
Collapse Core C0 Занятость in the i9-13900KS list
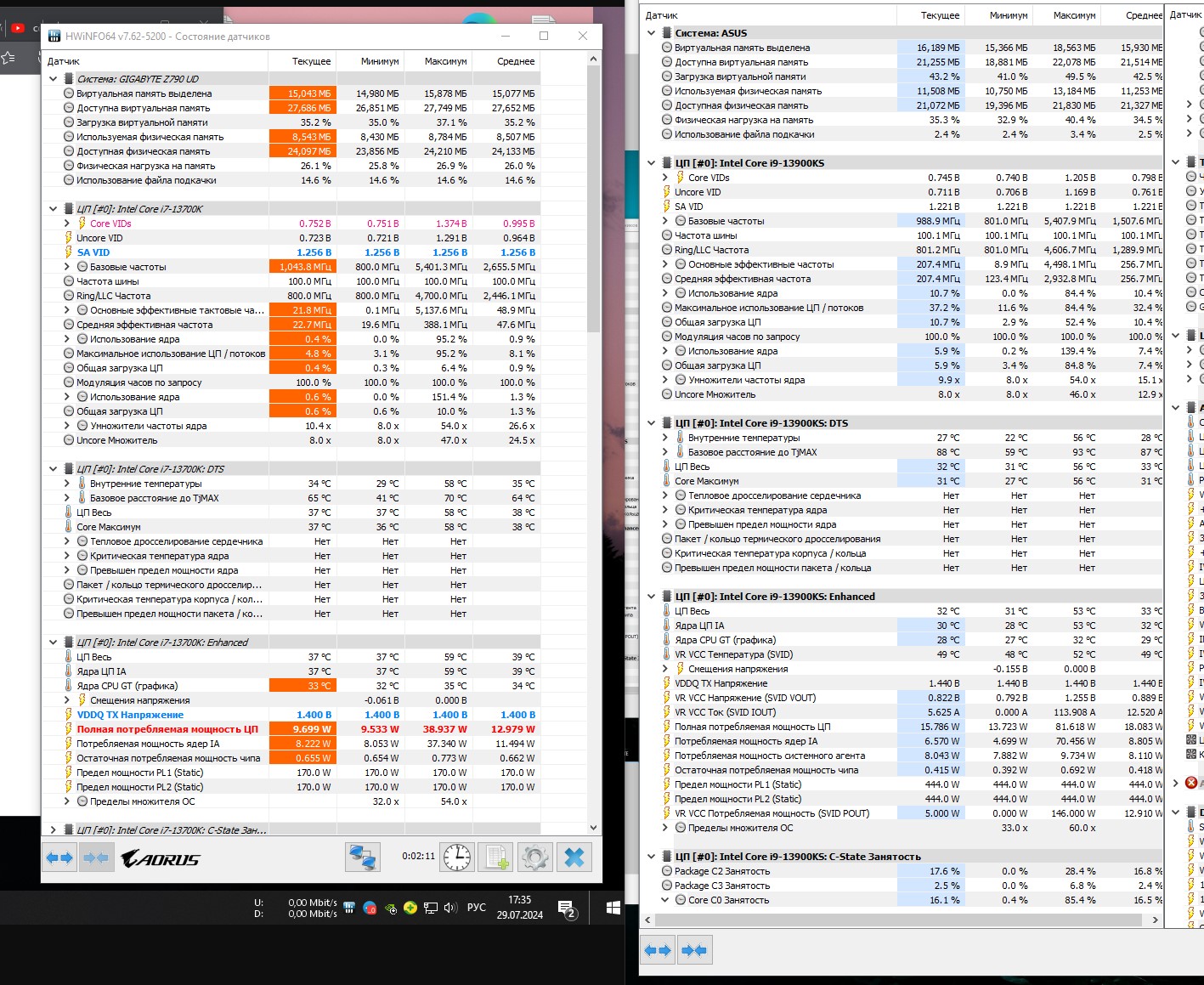coord(665,900)
